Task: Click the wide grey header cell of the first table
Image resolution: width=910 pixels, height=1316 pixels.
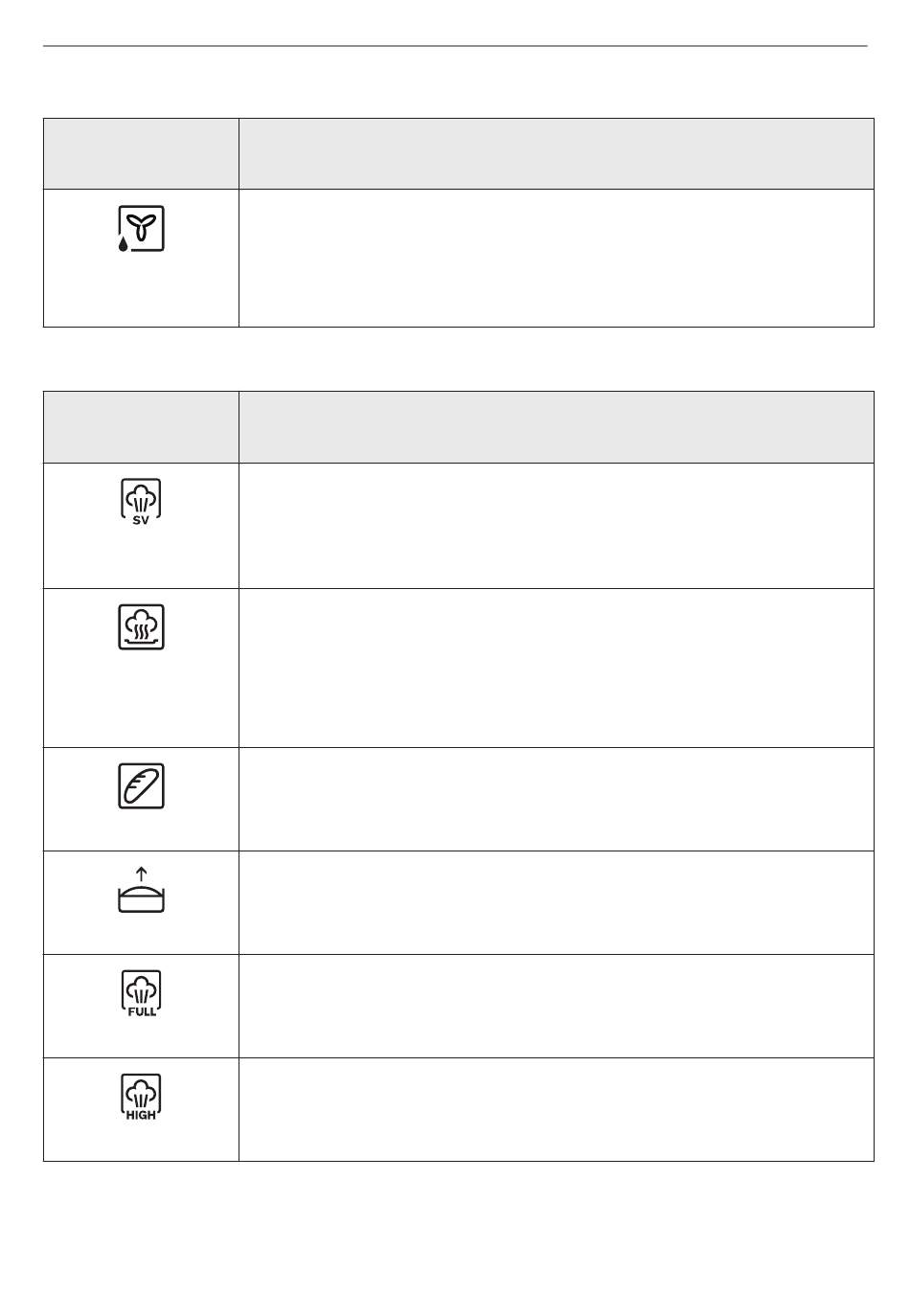Action: click(557, 153)
